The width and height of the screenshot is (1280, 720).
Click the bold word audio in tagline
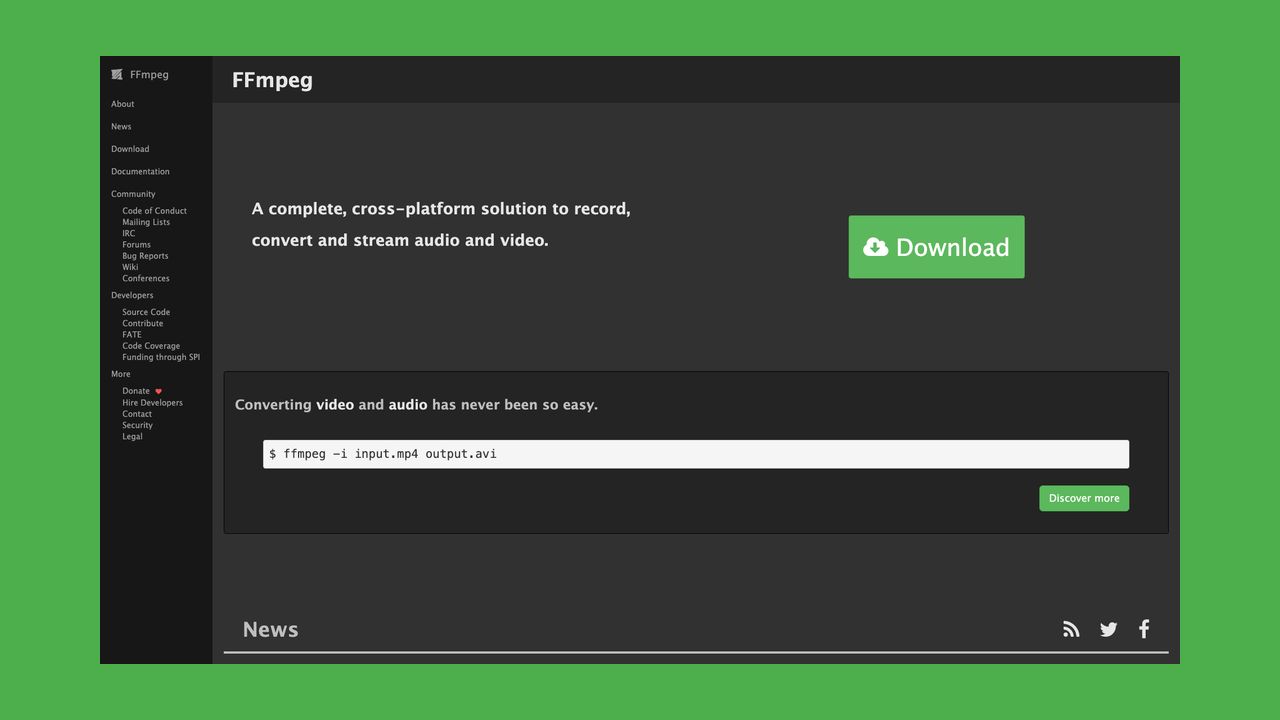[x=408, y=405]
